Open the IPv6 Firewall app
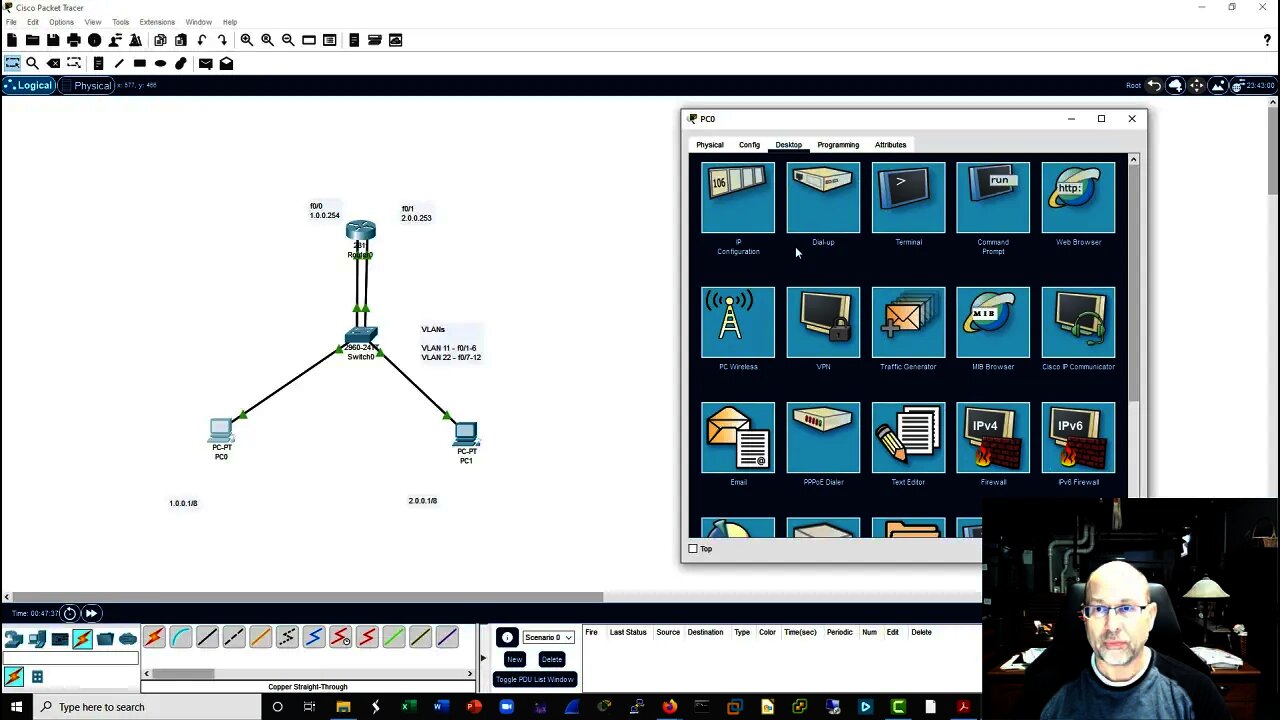Viewport: 1280px width, 720px height. pyautogui.click(x=1078, y=438)
